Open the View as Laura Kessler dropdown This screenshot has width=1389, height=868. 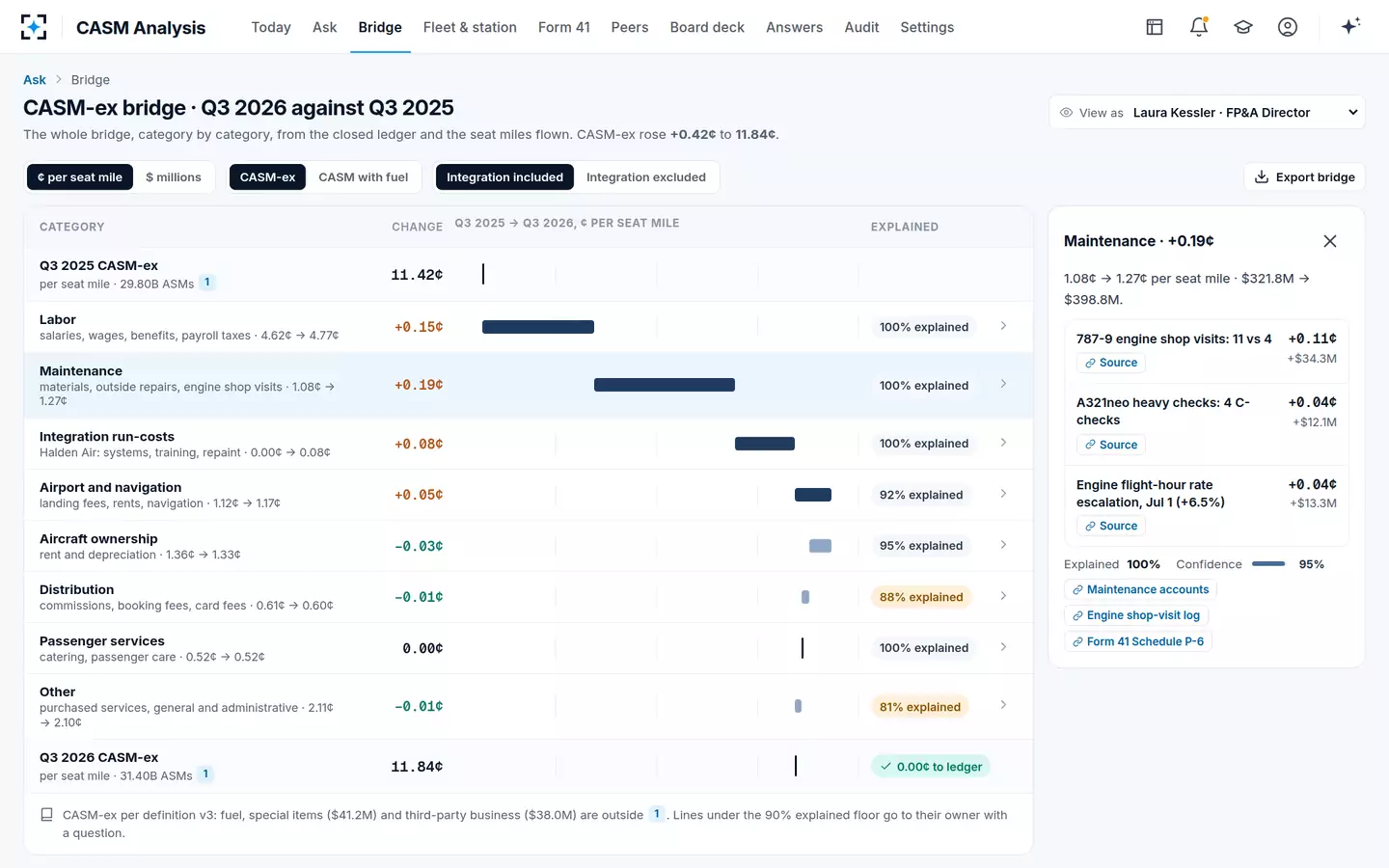[x=1207, y=113]
